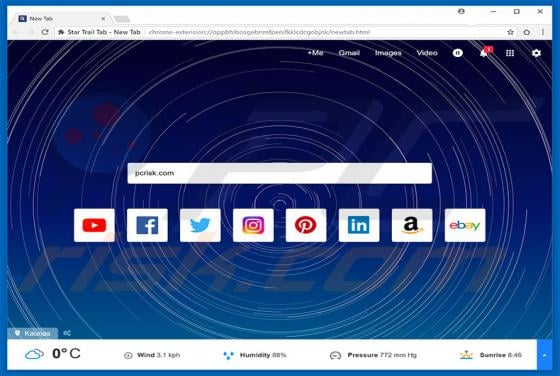560x376 pixels.
Task: Click the weather options icon beside Kaunas
Action: coord(67,333)
